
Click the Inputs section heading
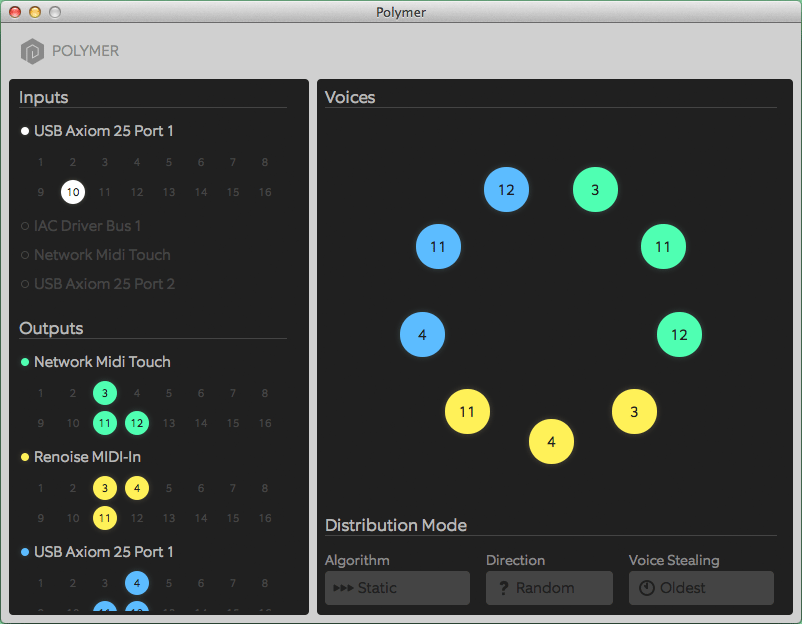pyautogui.click(x=43, y=97)
